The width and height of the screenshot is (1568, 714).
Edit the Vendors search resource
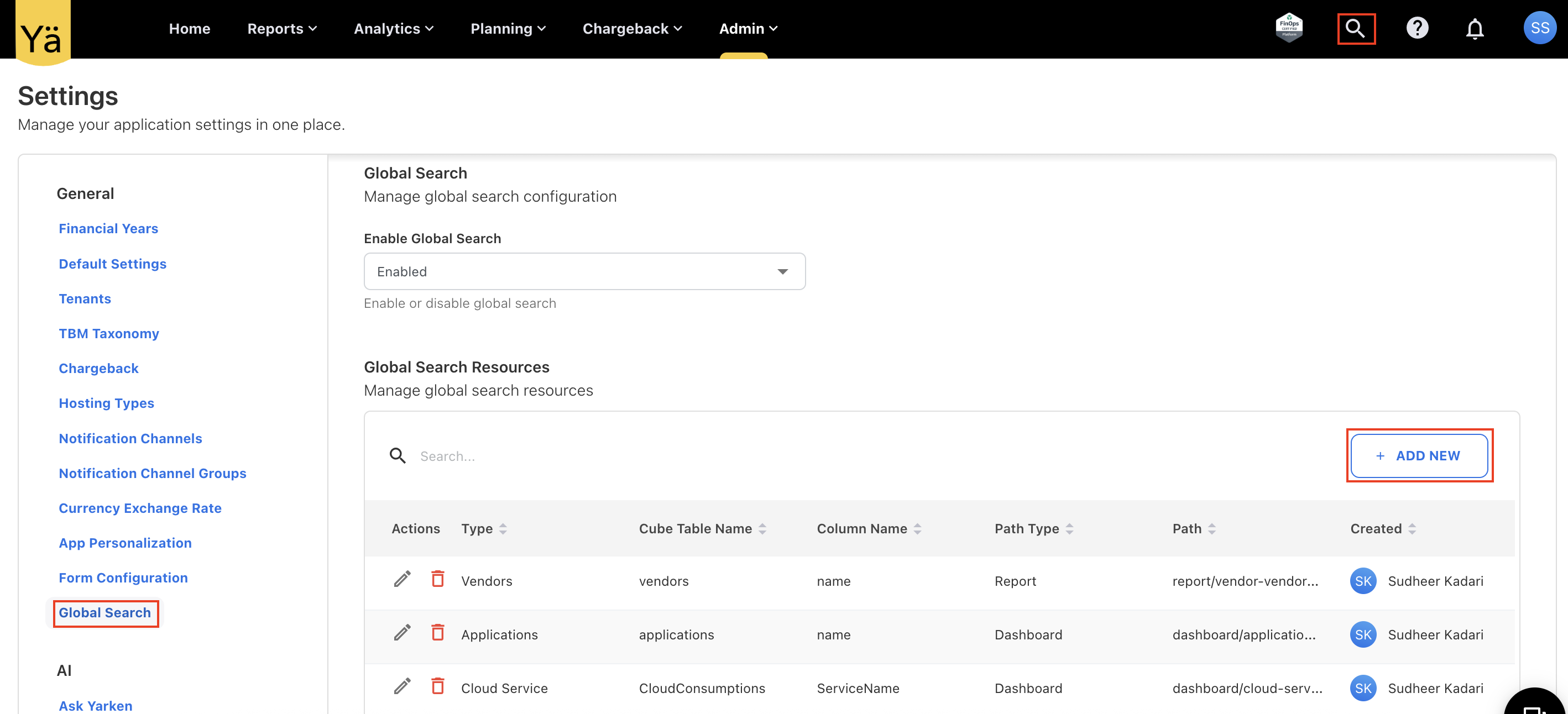point(401,580)
